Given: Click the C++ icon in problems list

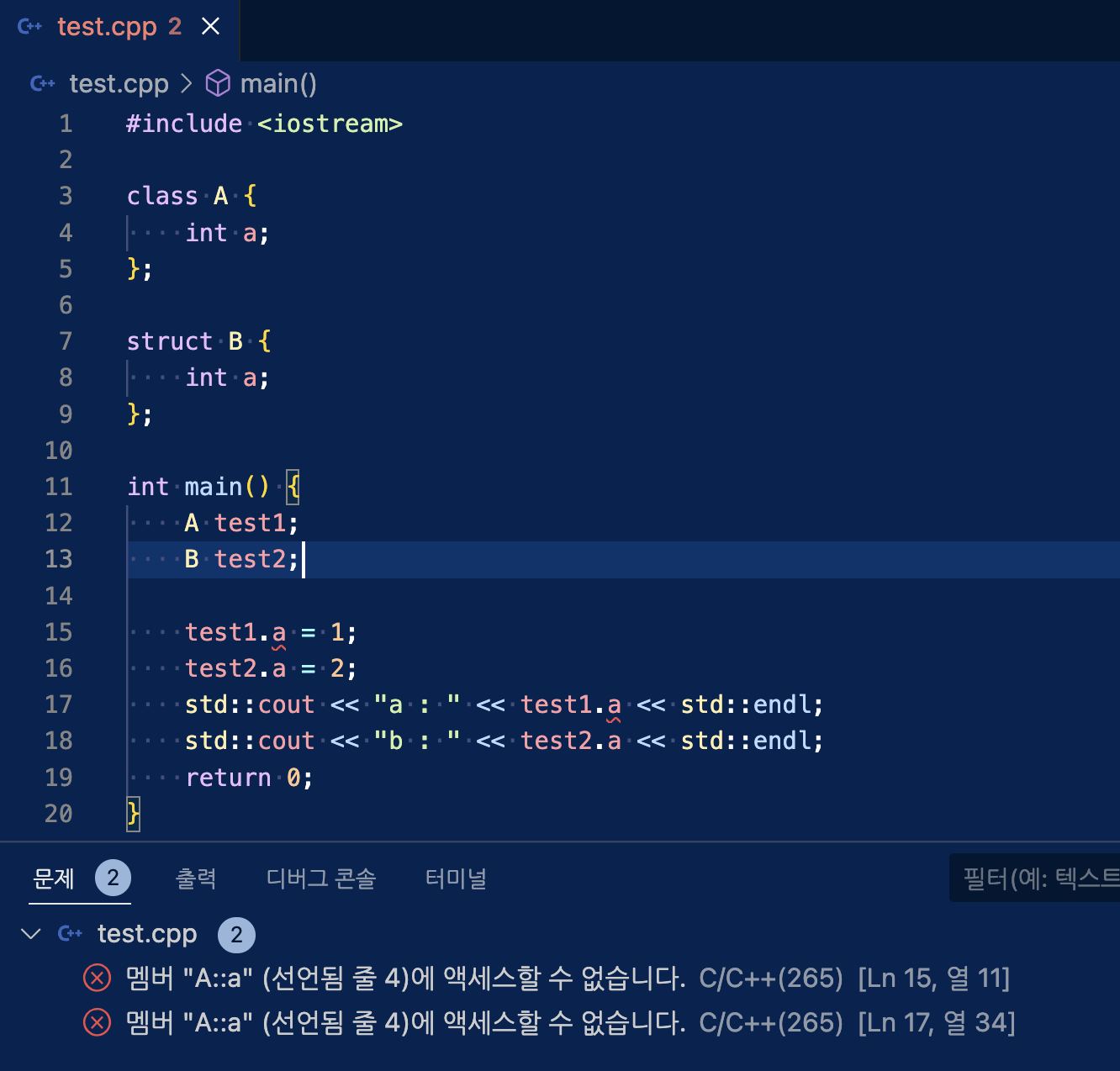Looking at the screenshot, I should [x=70, y=934].
